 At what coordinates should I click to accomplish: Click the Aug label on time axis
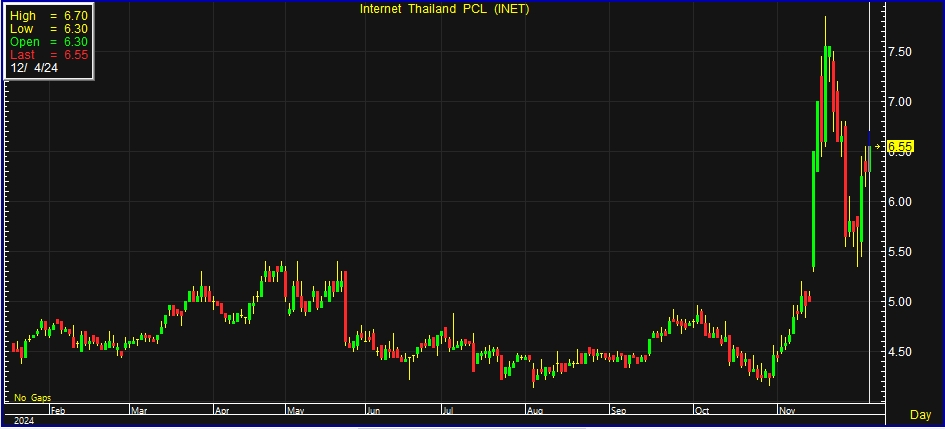[536, 410]
